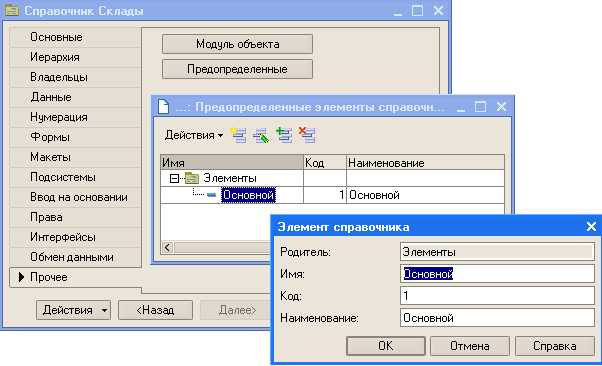Switch to the Формы tab
The height and width of the screenshot is (366, 602).
pos(75,137)
